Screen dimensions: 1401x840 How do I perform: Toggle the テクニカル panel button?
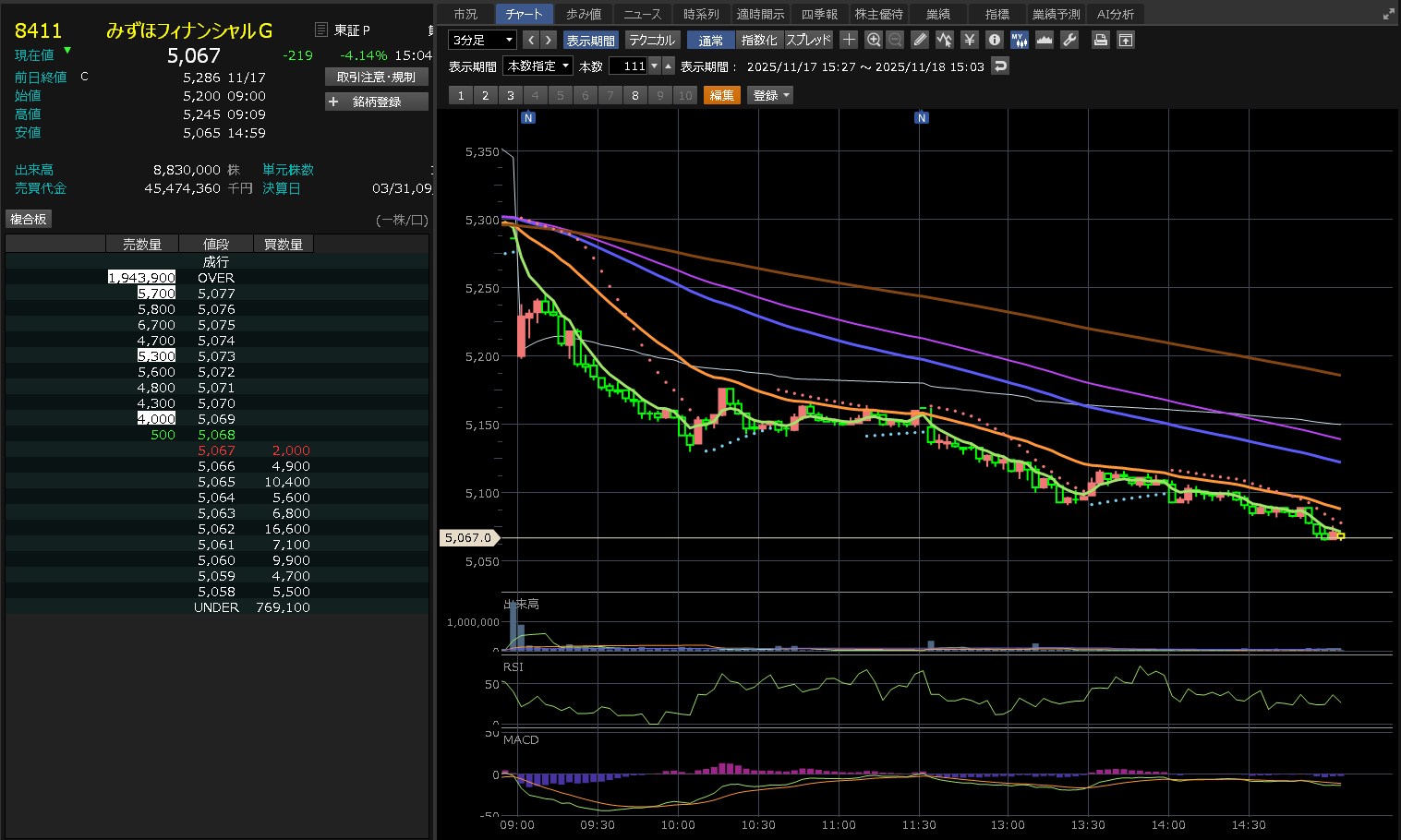point(652,40)
